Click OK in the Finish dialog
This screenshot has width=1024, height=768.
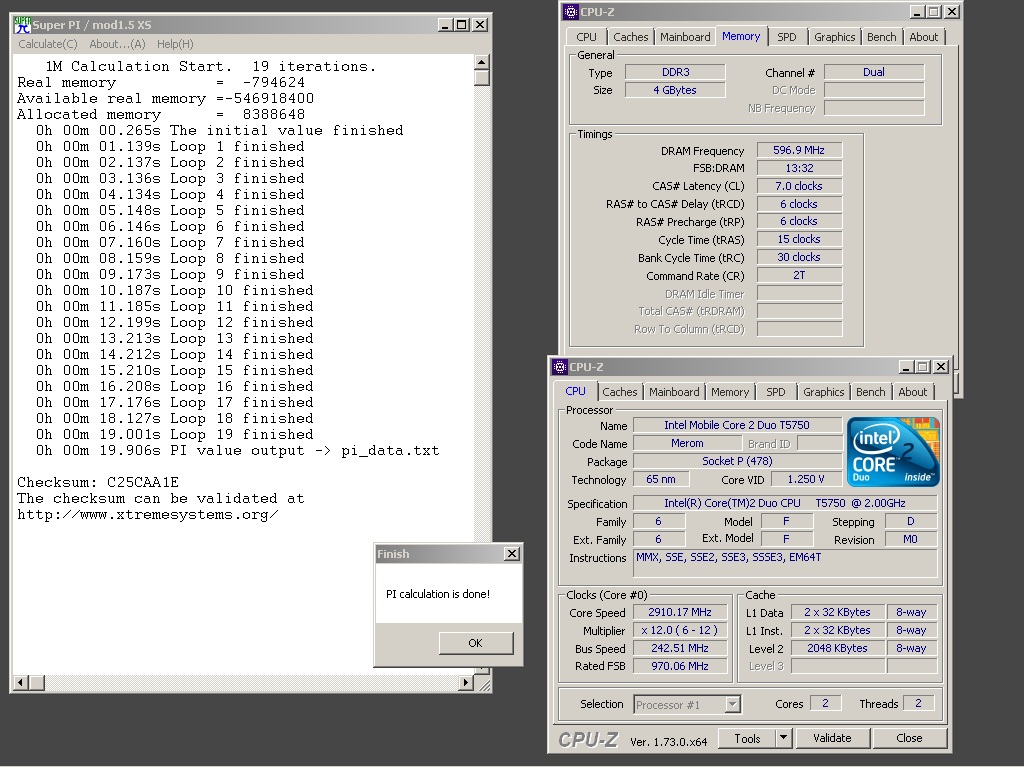click(x=475, y=643)
